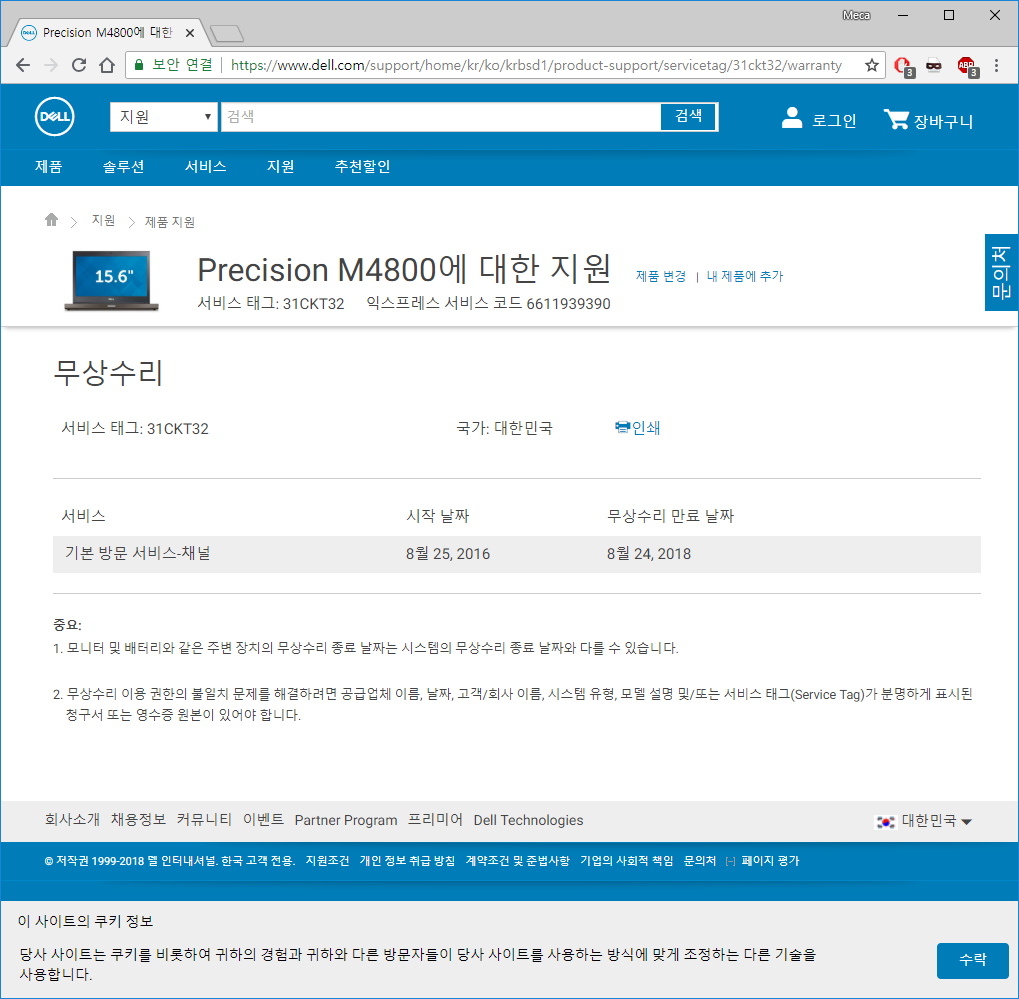Go to home via breadcrumb house icon

51,220
